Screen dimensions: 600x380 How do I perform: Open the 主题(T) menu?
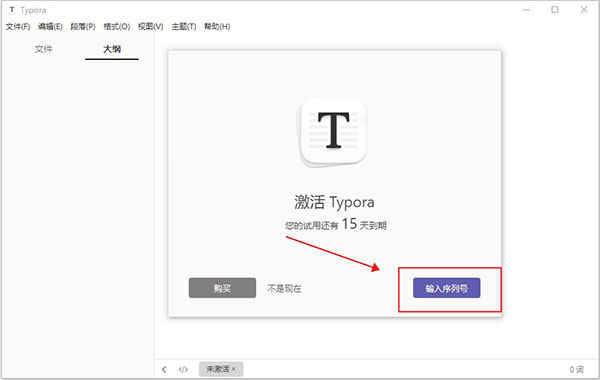tap(184, 27)
